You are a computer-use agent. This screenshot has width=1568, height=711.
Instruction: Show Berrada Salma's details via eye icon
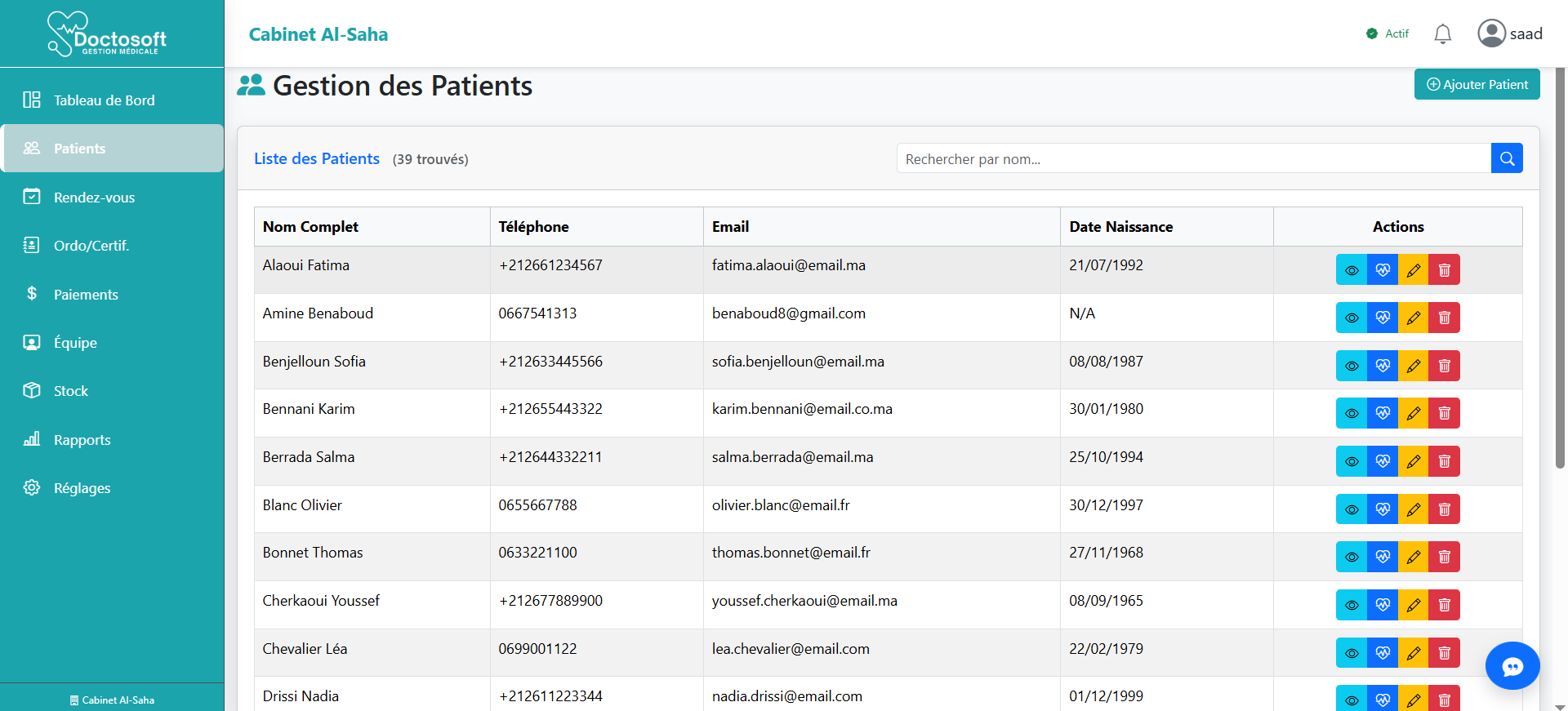pyautogui.click(x=1352, y=461)
